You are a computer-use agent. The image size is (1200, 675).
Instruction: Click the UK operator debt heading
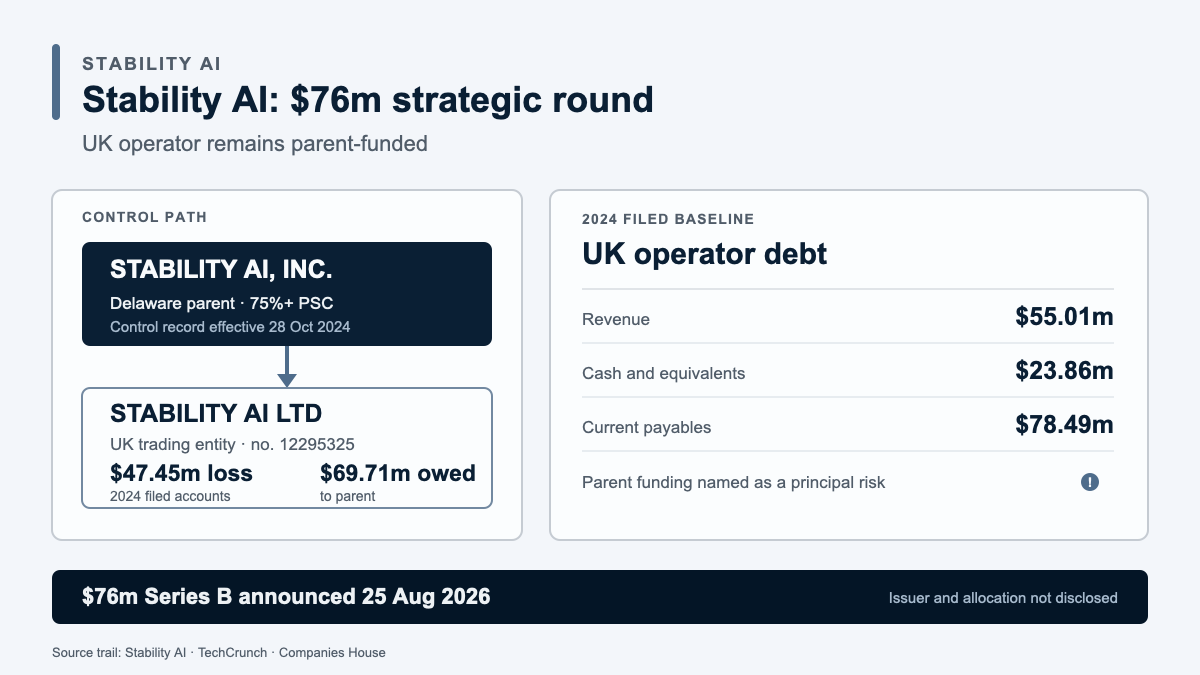pos(705,254)
